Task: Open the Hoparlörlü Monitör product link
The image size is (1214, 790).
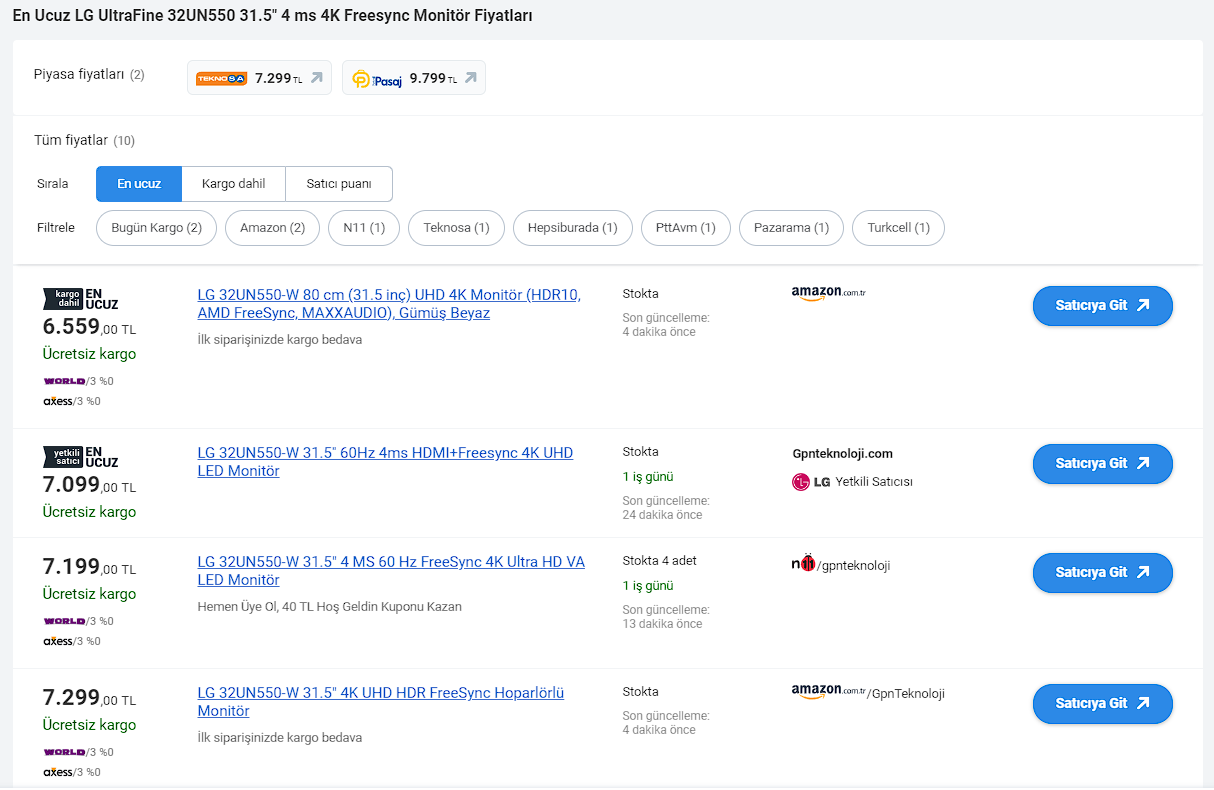Action: click(x=380, y=702)
